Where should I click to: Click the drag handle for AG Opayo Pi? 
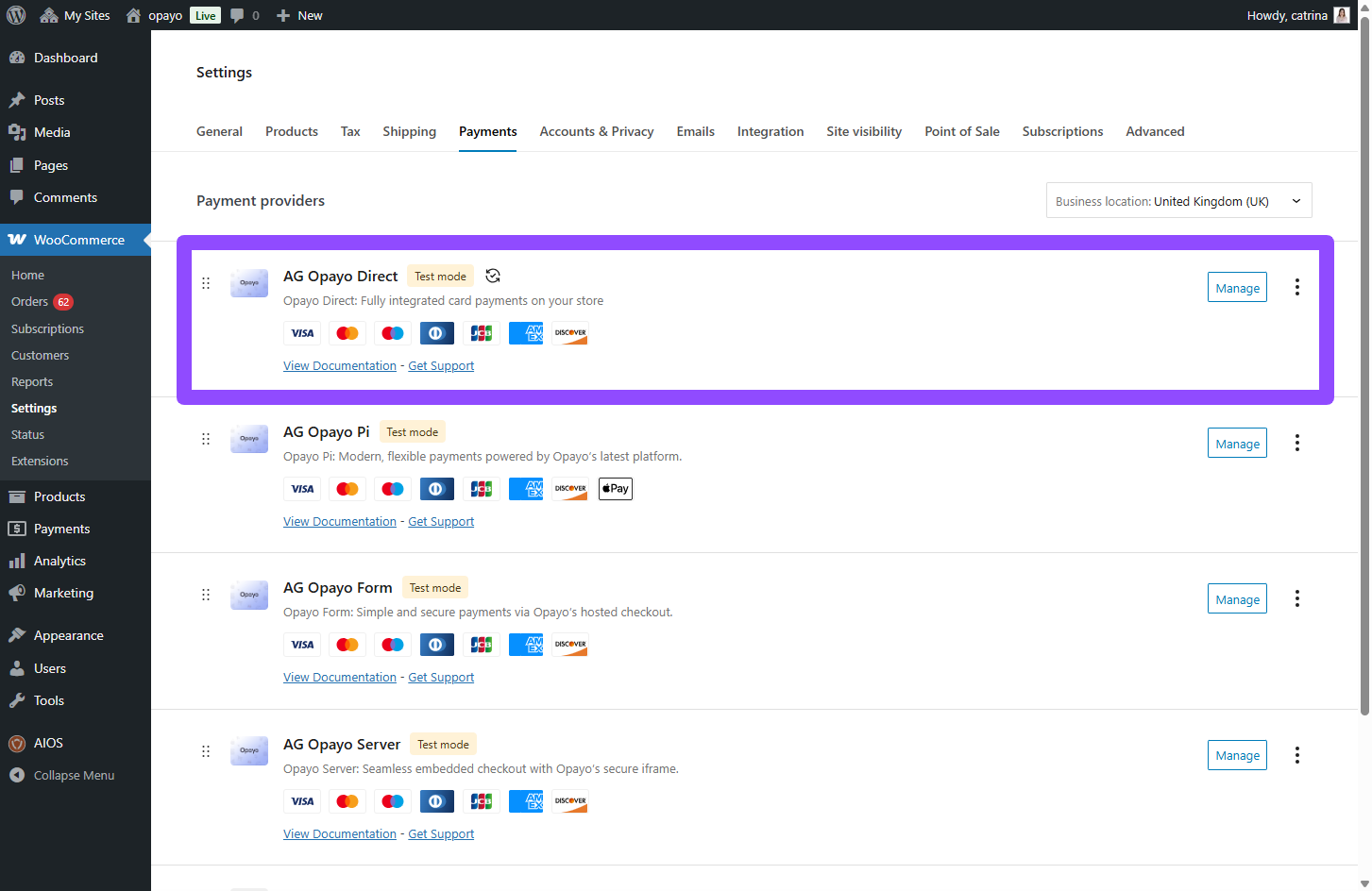[206, 439]
